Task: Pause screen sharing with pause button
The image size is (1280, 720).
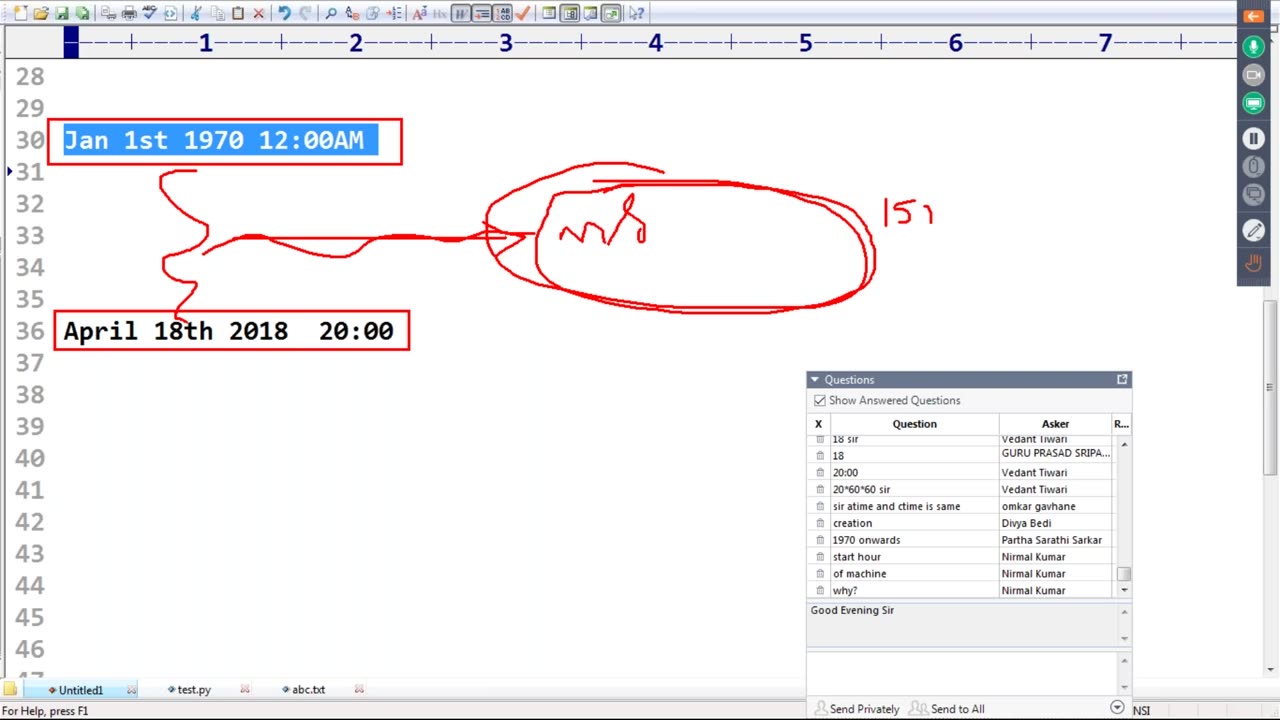Action: pos(1253,138)
